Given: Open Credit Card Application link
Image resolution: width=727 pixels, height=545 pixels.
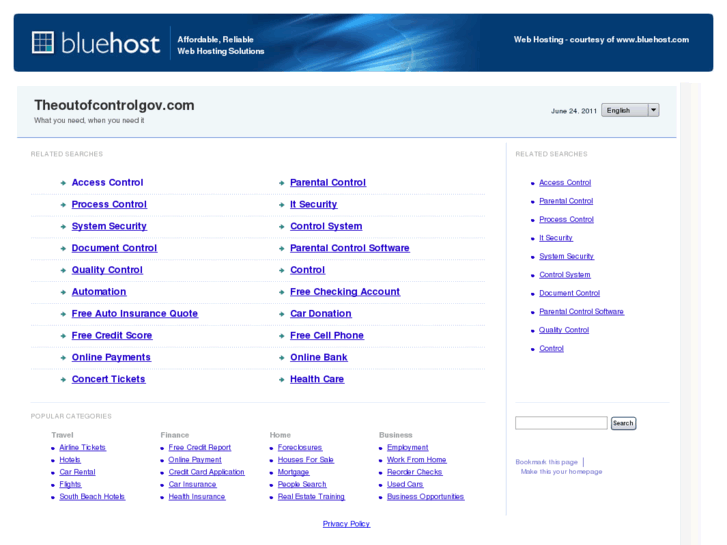Looking at the screenshot, I should [206, 472].
